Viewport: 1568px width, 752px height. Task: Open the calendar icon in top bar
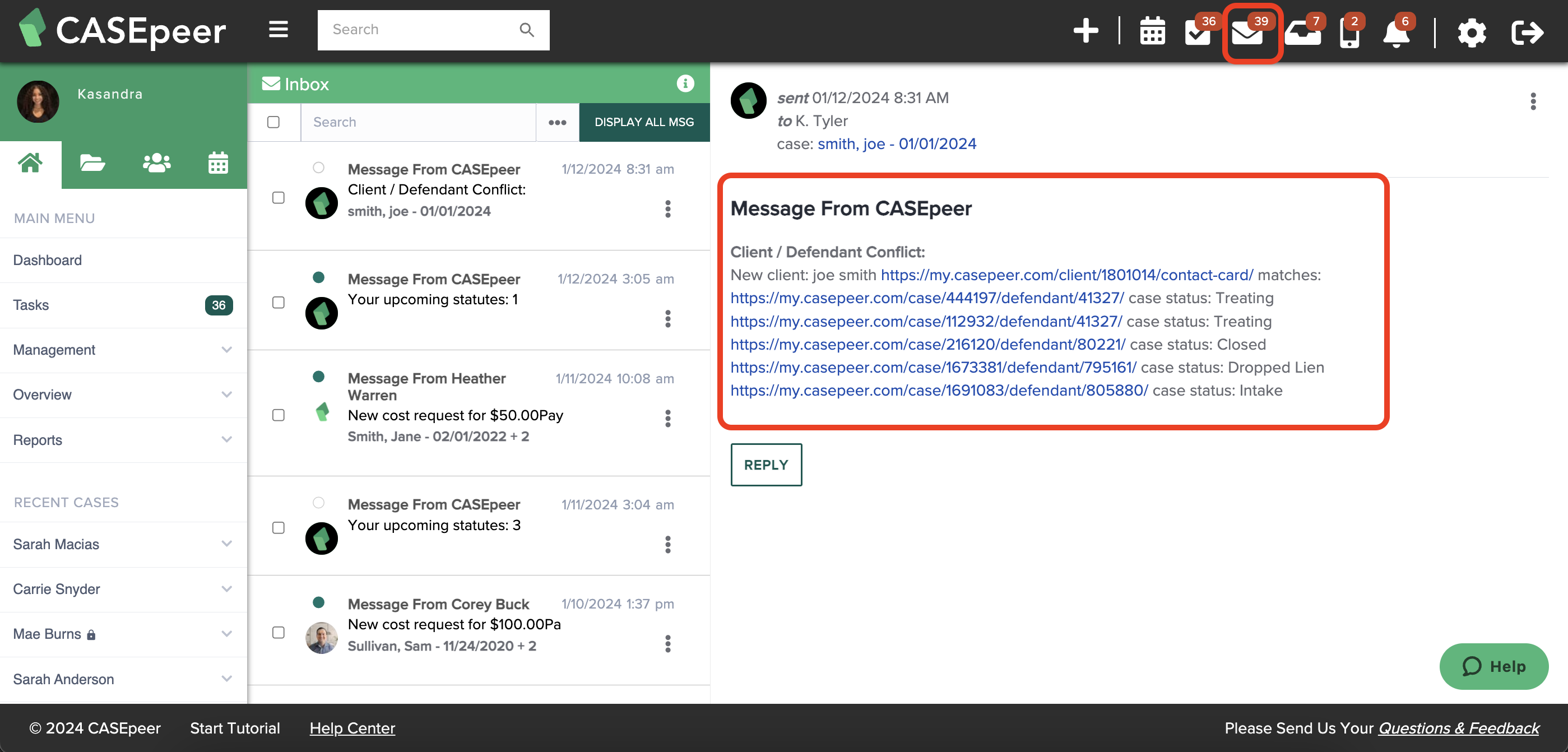pos(1152,31)
